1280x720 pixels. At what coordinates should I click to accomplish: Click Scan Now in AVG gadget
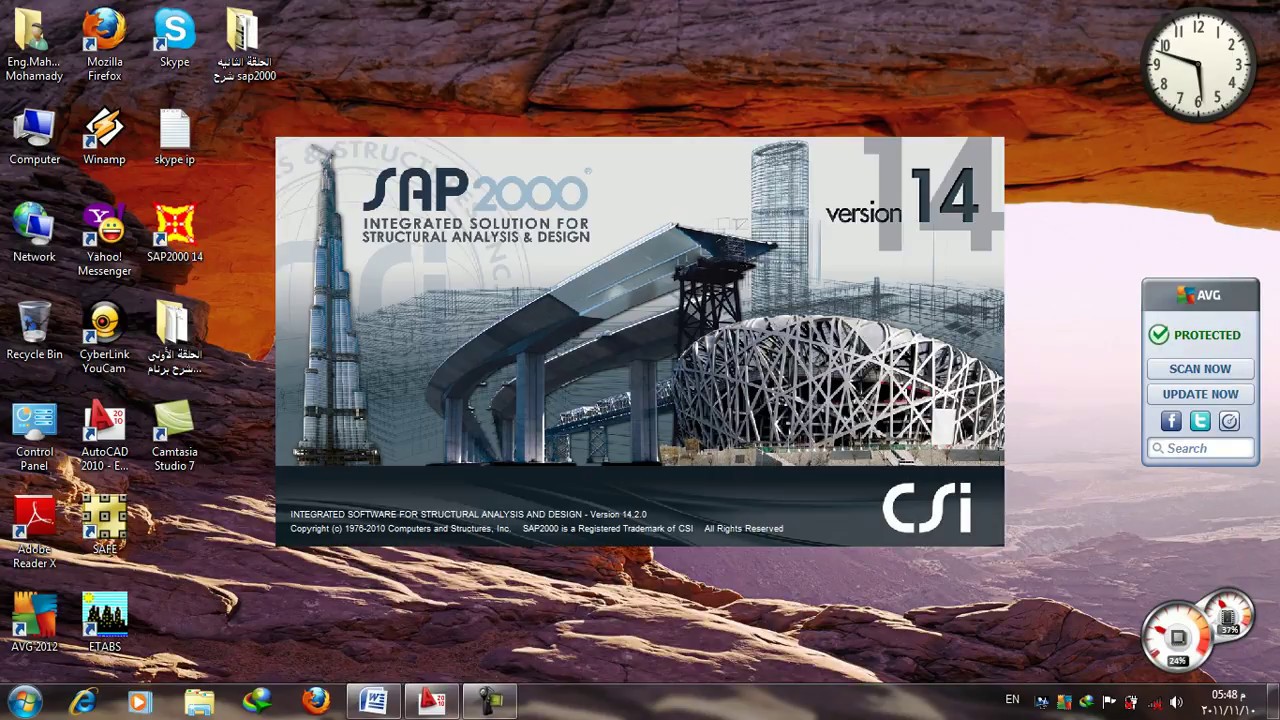click(x=1200, y=369)
